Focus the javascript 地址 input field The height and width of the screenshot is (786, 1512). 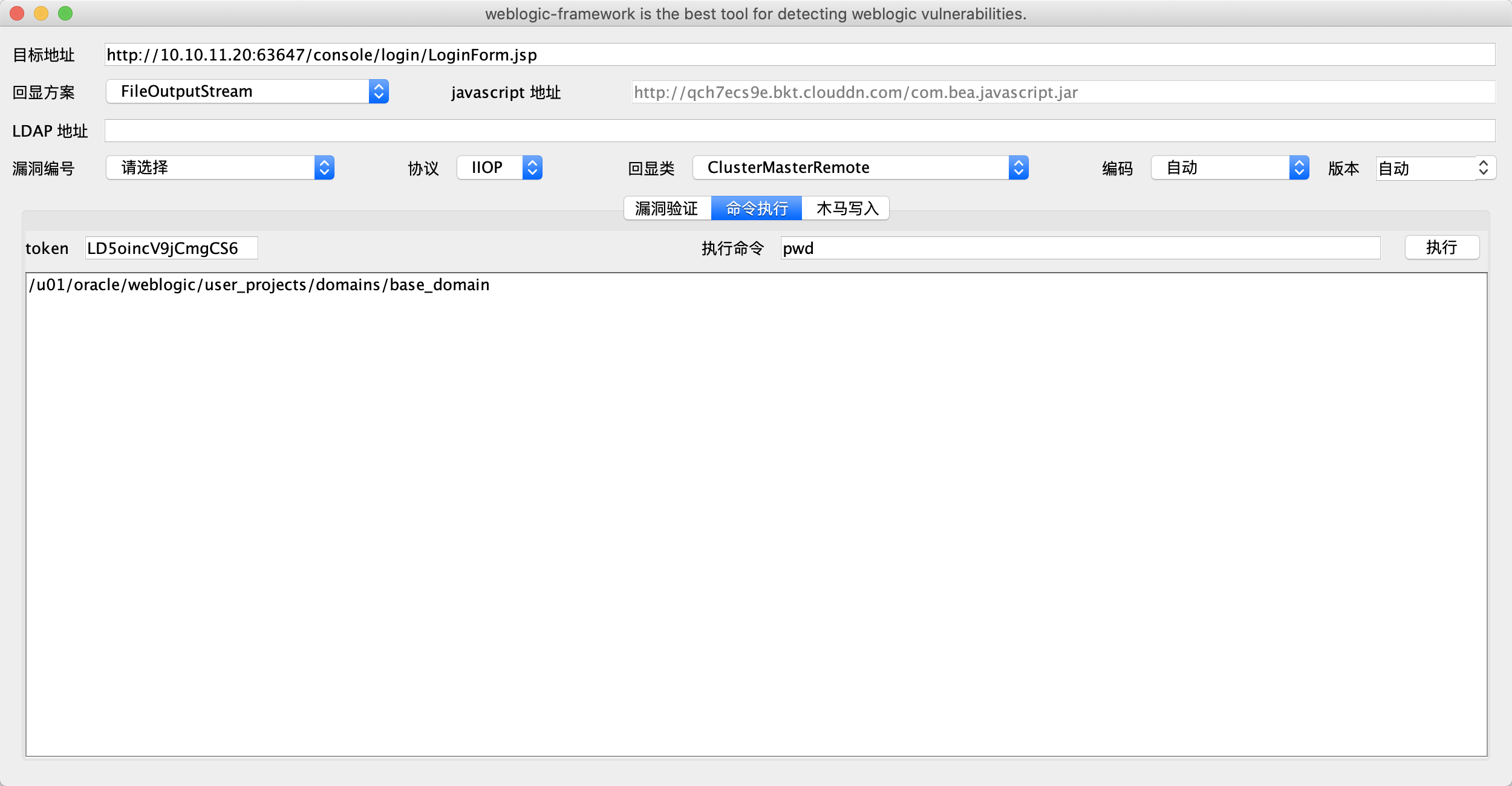pyautogui.click(x=1062, y=93)
